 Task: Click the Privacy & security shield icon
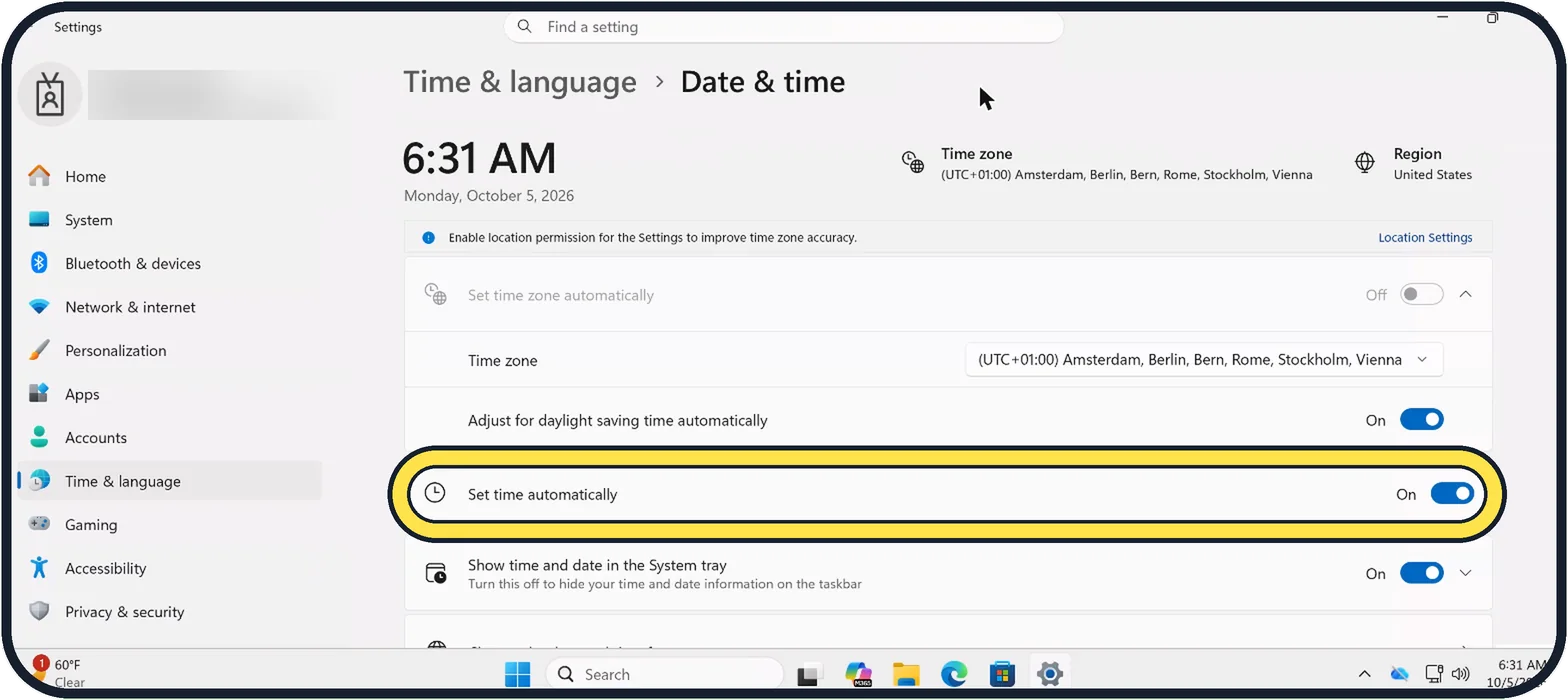pyautogui.click(x=39, y=611)
